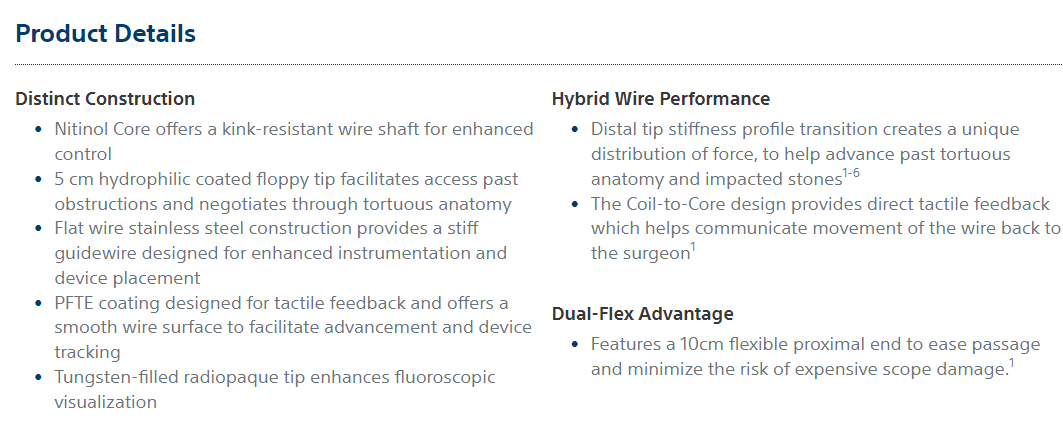Click the 10cm flexible proximal end bullet
The height and width of the screenshot is (431, 1063).
click(x=815, y=357)
